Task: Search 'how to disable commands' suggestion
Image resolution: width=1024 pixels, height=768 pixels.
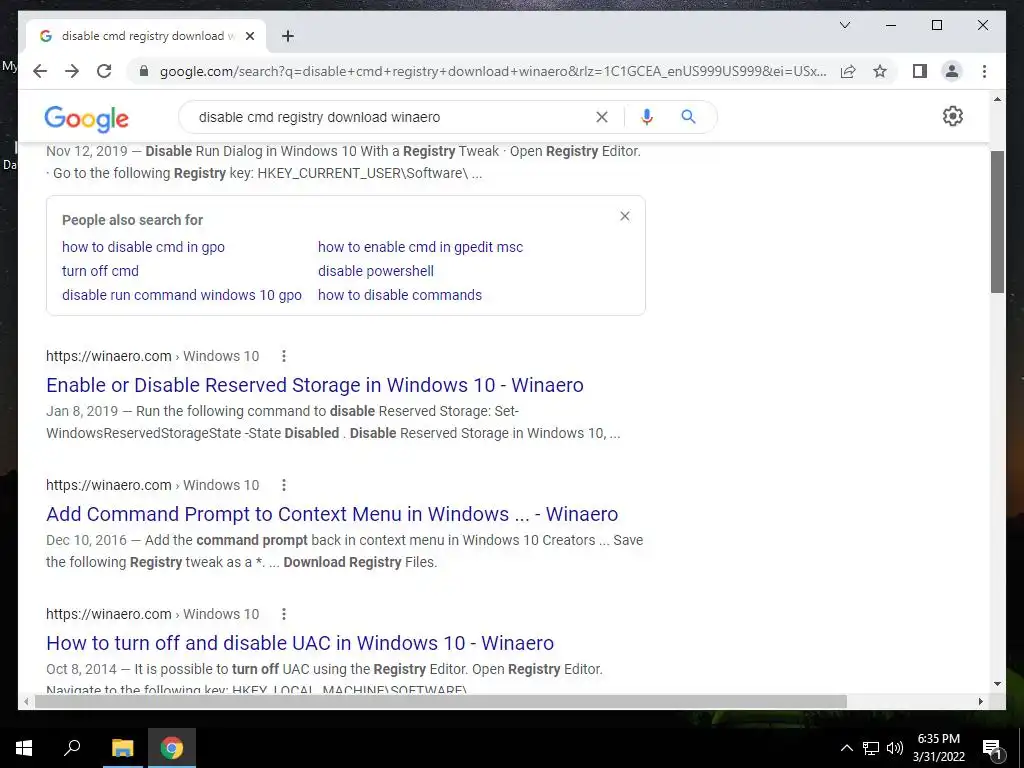Action: pos(400,295)
